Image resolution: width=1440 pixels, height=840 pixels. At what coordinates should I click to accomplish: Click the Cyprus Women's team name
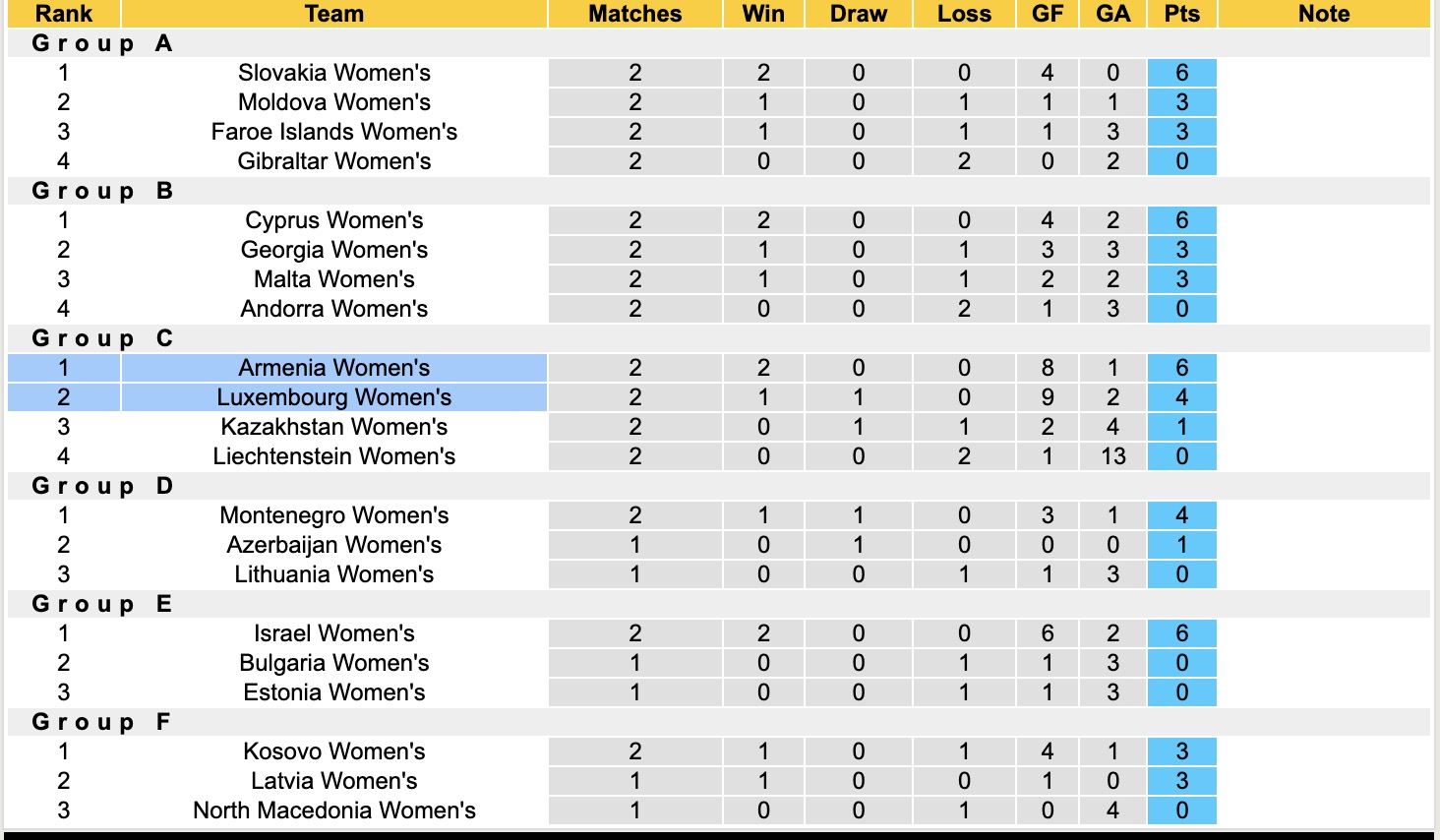click(x=333, y=220)
